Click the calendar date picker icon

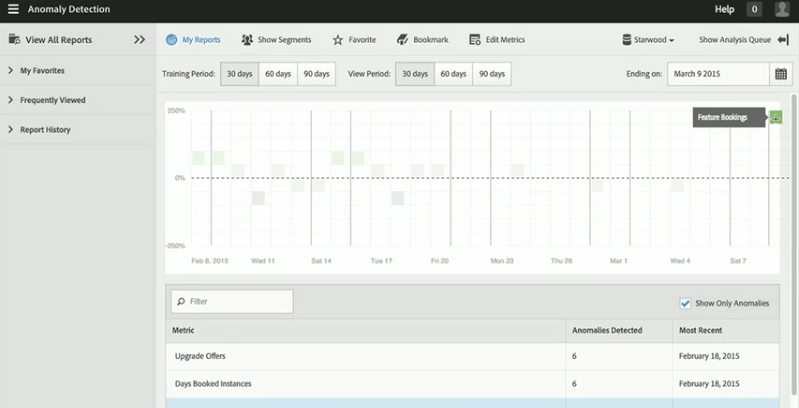(780, 75)
